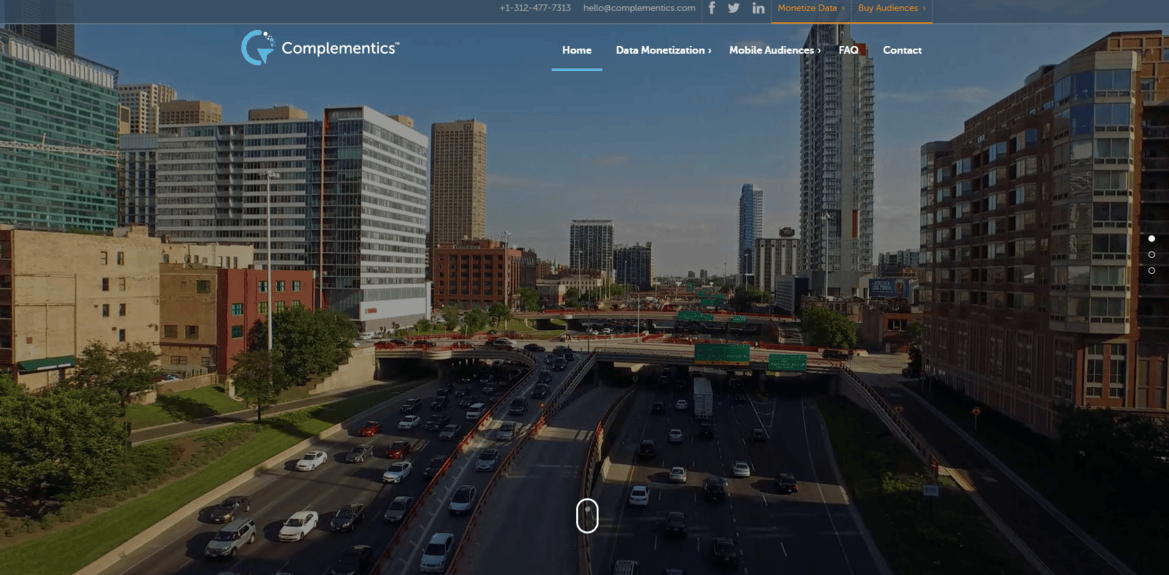Click the scroll-down mouse icon
The width and height of the screenshot is (1169, 575).
pos(587,515)
